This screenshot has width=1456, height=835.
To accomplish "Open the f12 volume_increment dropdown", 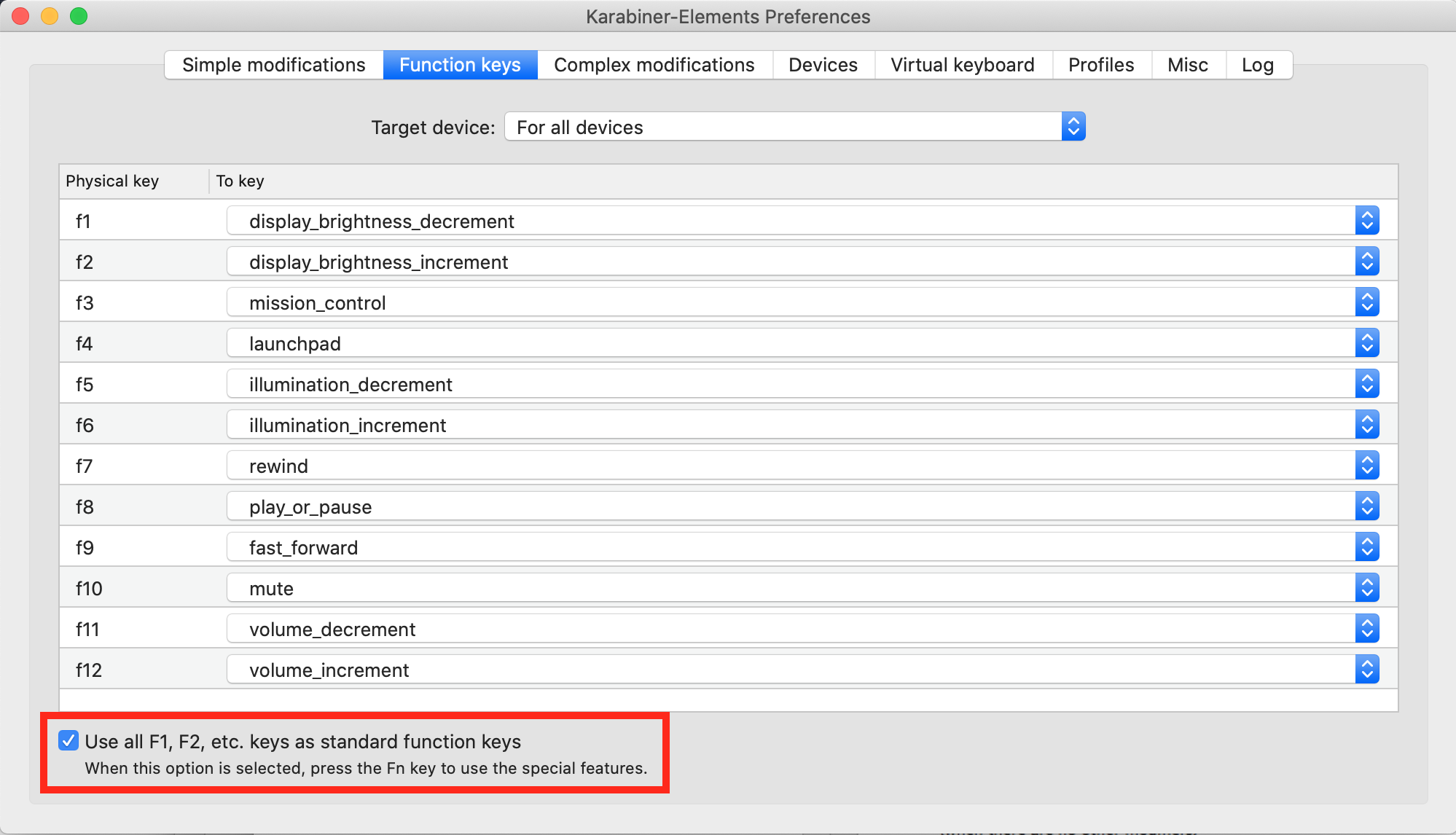I will tap(803, 670).
